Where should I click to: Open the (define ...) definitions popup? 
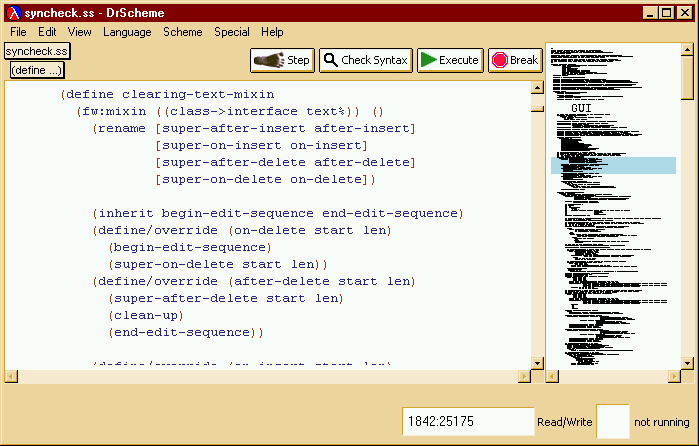37,70
